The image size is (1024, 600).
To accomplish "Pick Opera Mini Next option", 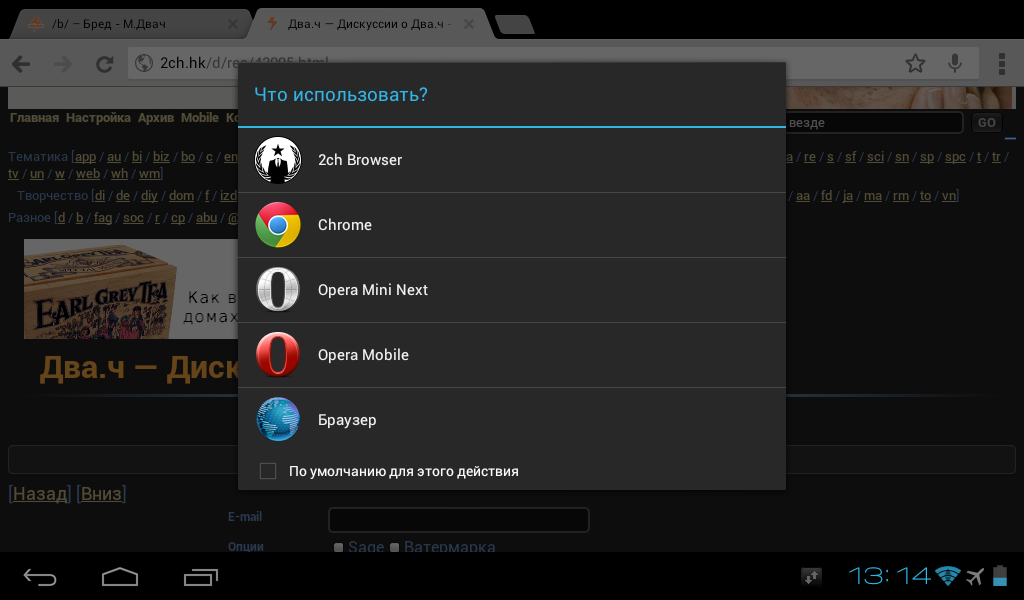I will [x=511, y=290].
